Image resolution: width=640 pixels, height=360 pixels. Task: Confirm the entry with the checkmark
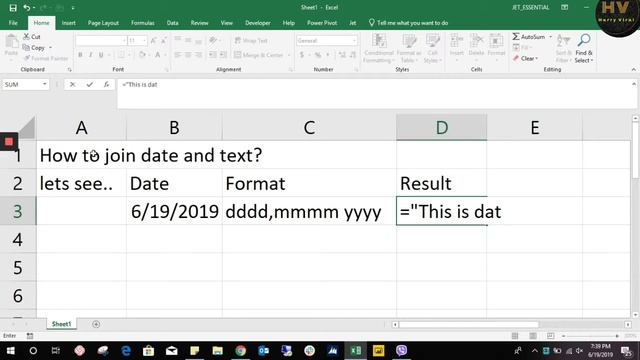point(89,84)
